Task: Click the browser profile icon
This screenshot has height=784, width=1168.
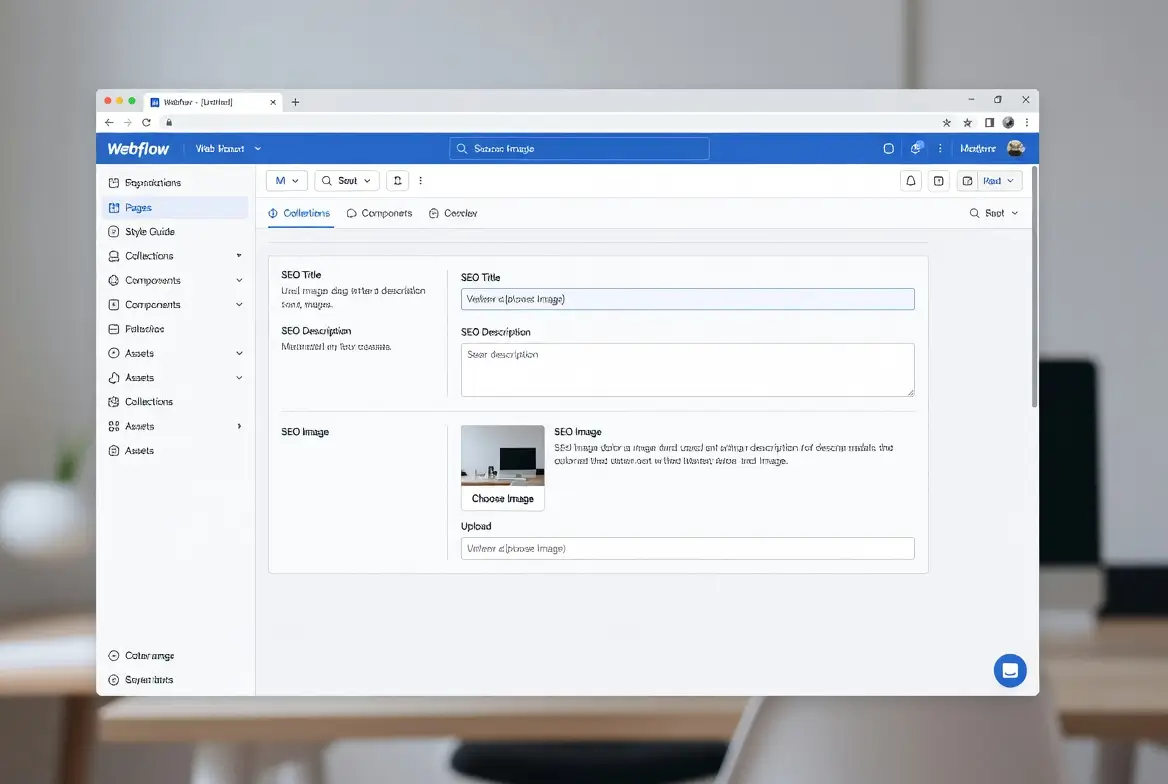Action: [x=1008, y=122]
